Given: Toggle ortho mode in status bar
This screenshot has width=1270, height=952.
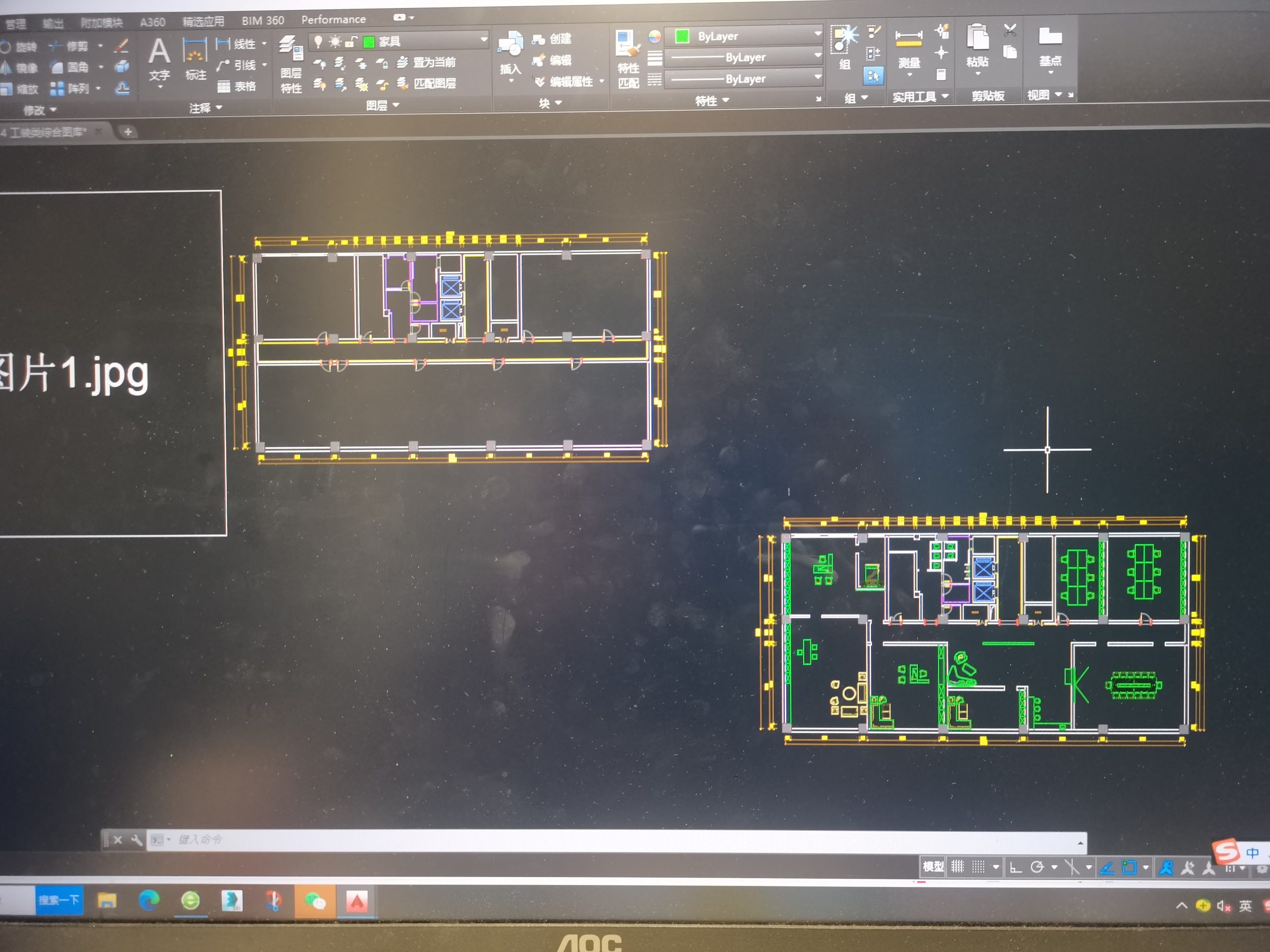Looking at the screenshot, I should pyautogui.click(x=1016, y=868).
